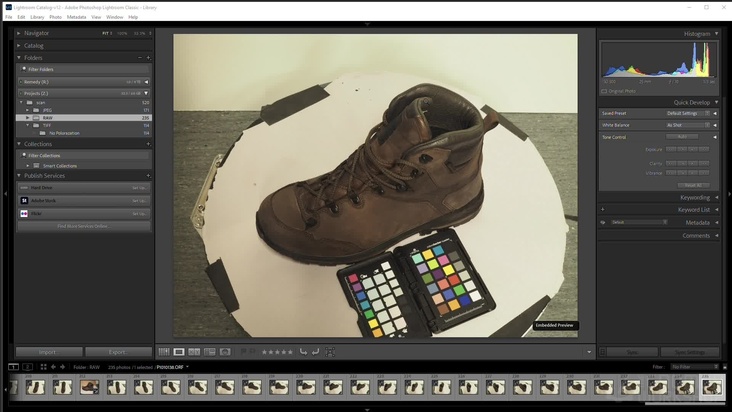Open the View menu
The image size is (732, 412).
(x=96, y=17)
